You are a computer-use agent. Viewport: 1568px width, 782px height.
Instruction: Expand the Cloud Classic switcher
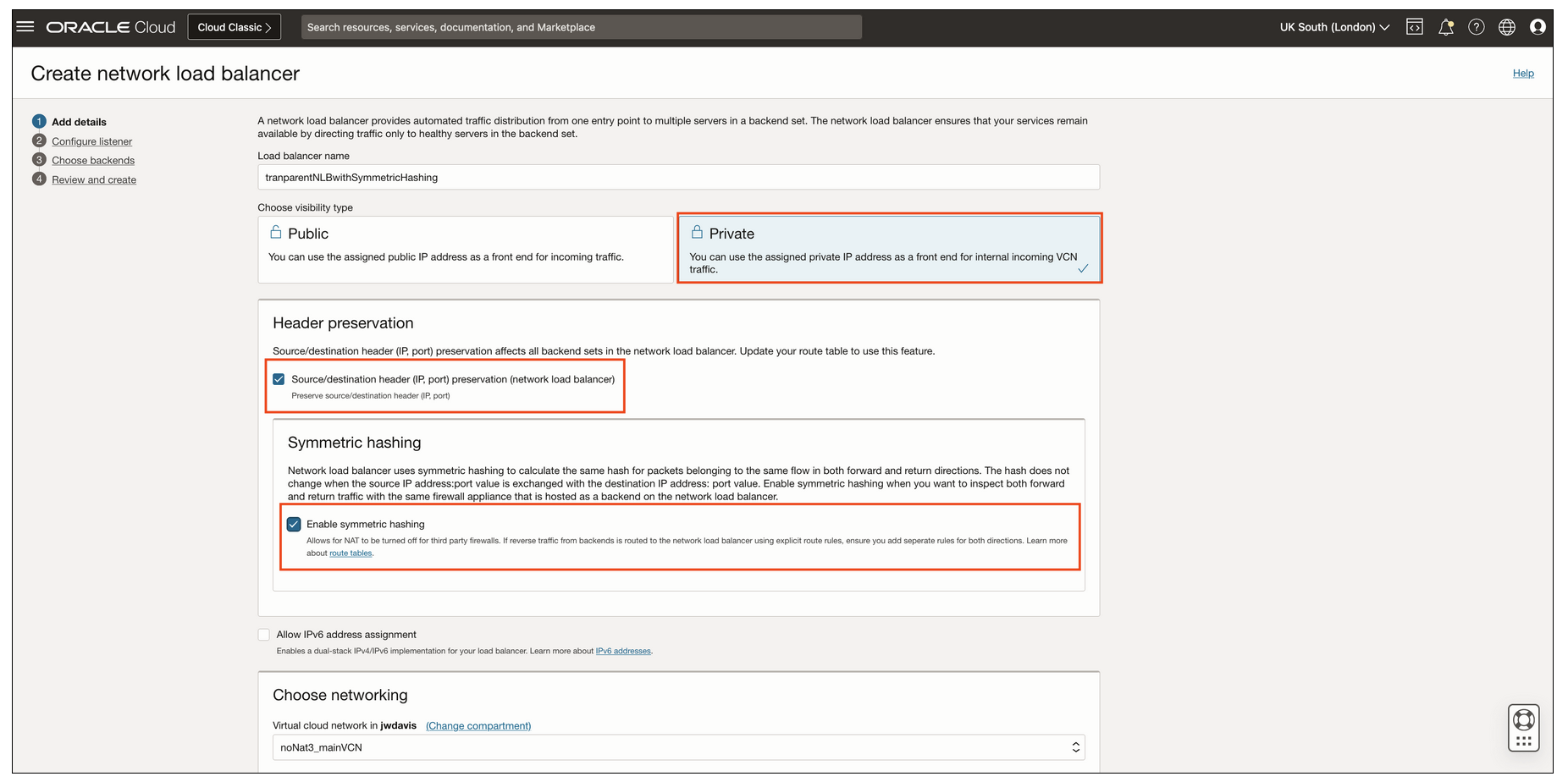pyautogui.click(x=234, y=26)
